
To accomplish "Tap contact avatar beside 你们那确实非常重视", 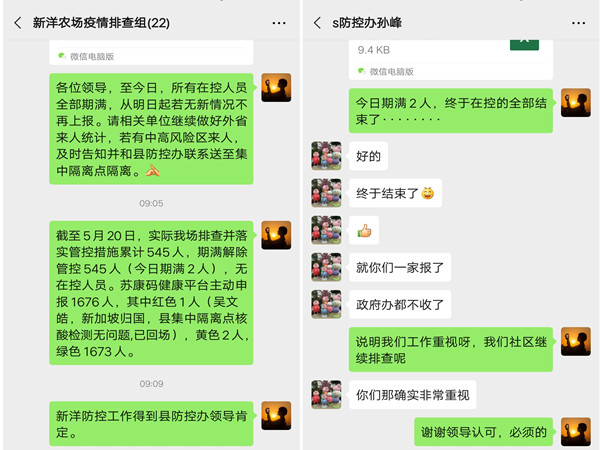I will (326, 395).
